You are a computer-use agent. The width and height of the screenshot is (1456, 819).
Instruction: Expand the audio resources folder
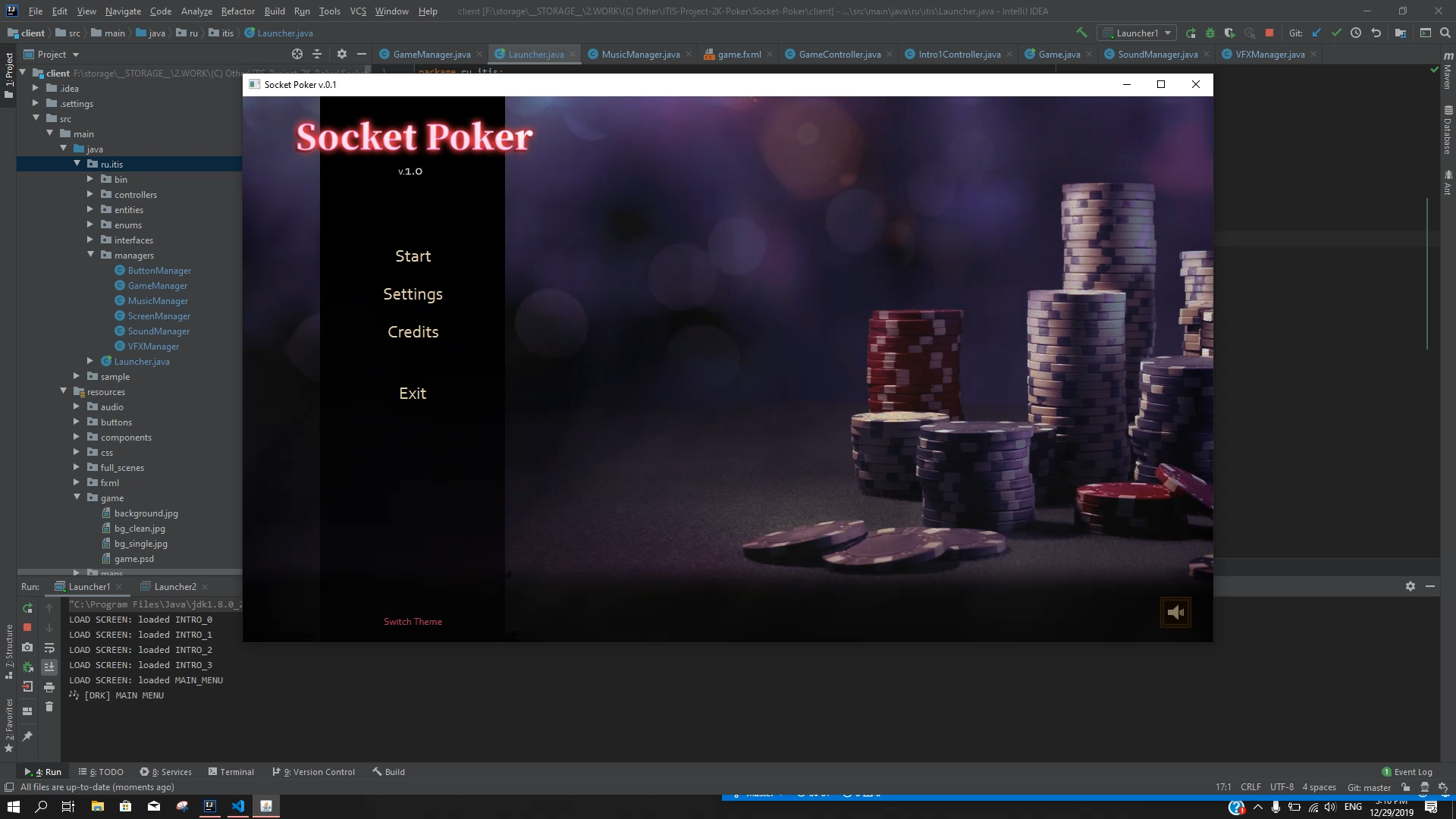click(x=77, y=406)
